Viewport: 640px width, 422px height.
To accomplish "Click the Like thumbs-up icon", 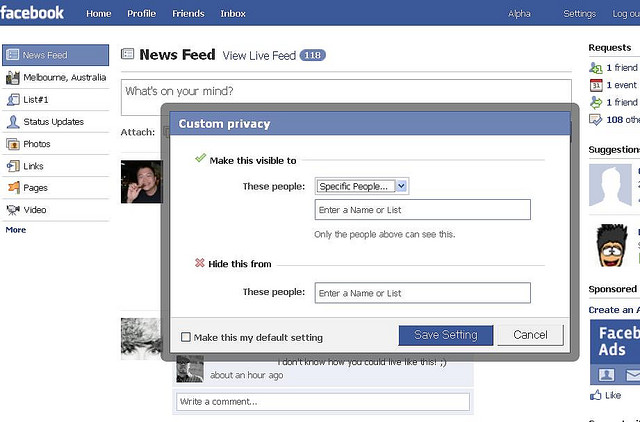I will tap(596, 395).
